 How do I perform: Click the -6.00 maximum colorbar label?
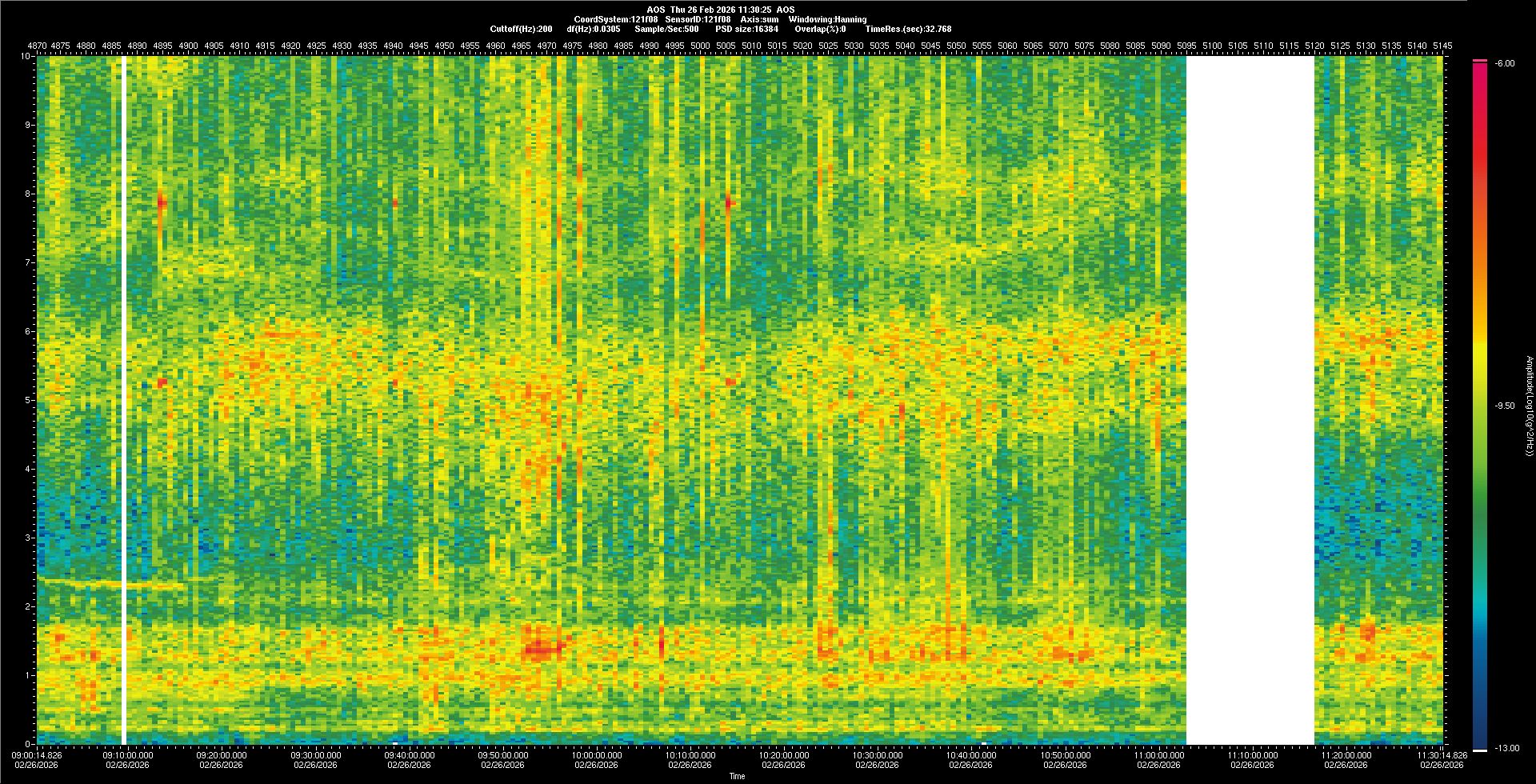[x=1504, y=63]
